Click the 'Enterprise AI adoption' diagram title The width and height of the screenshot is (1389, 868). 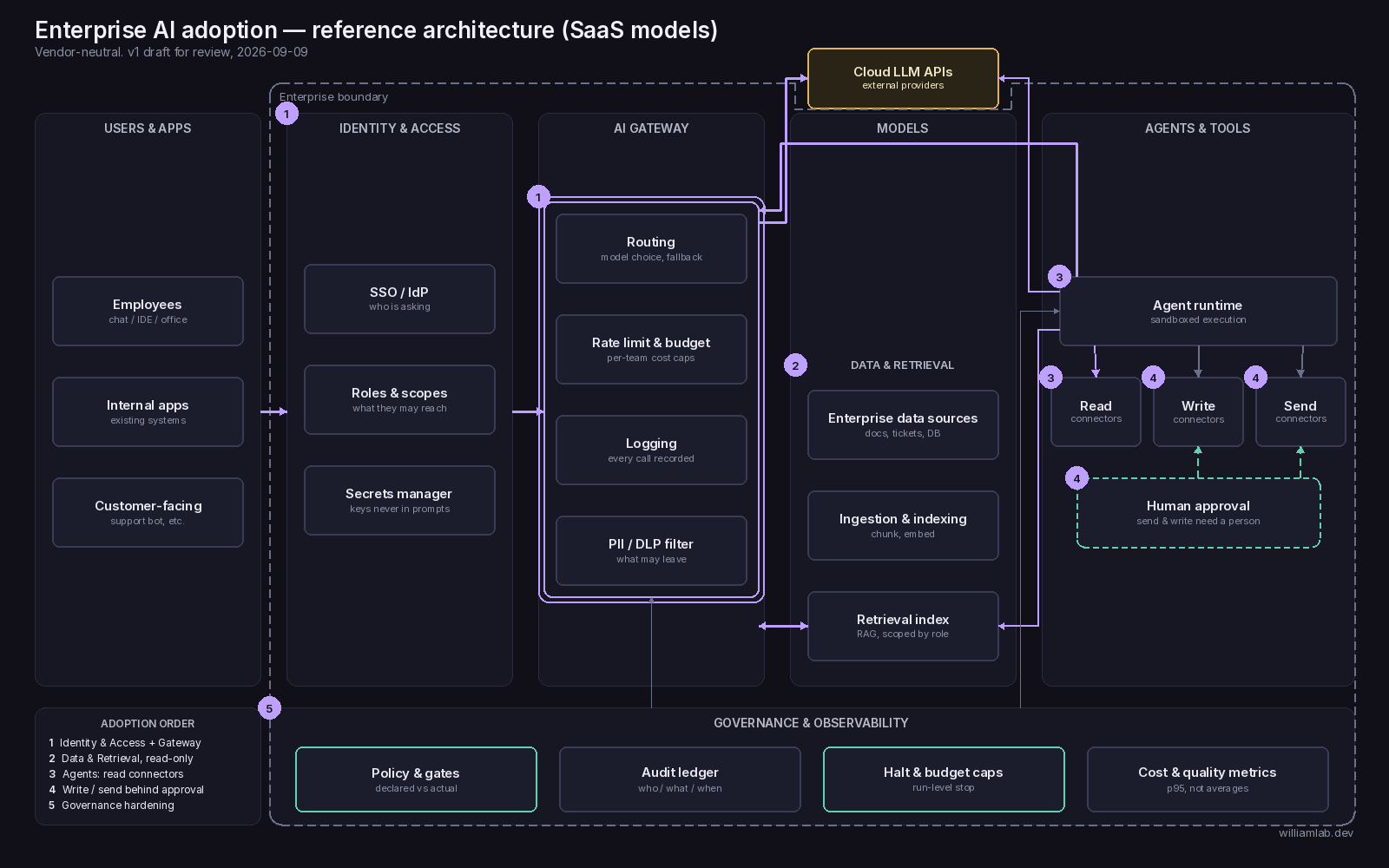[376, 30]
